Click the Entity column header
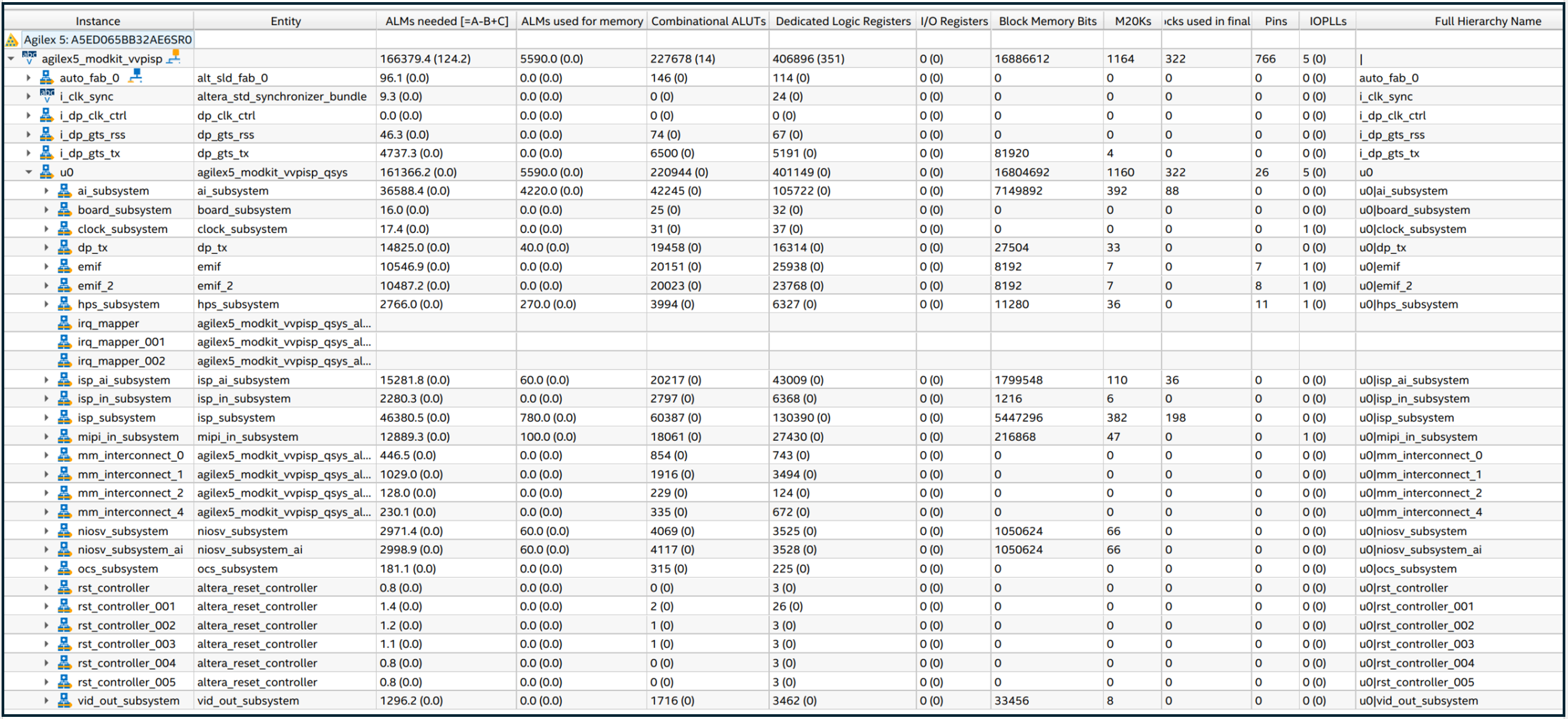Screen dimensions: 1568x719 [285, 21]
